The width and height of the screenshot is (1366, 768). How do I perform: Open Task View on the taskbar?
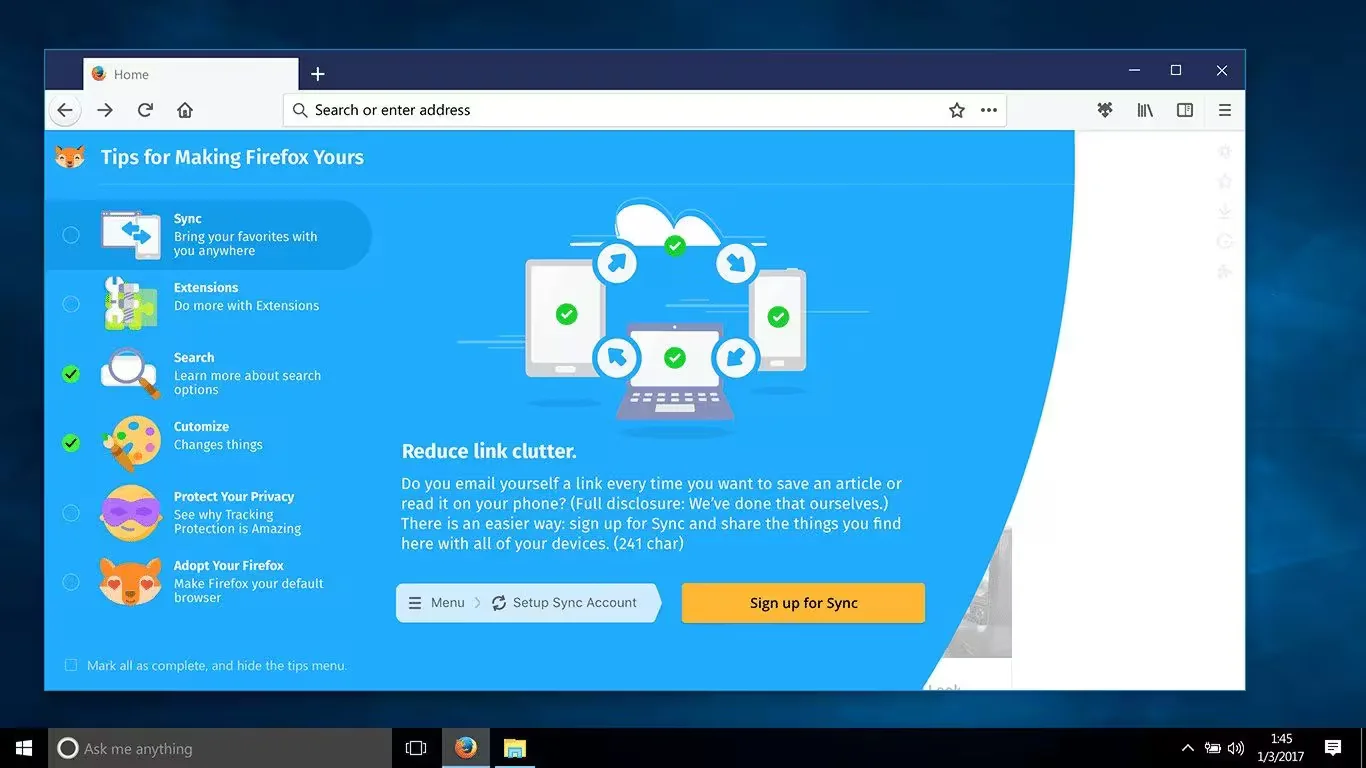(x=416, y=748)
